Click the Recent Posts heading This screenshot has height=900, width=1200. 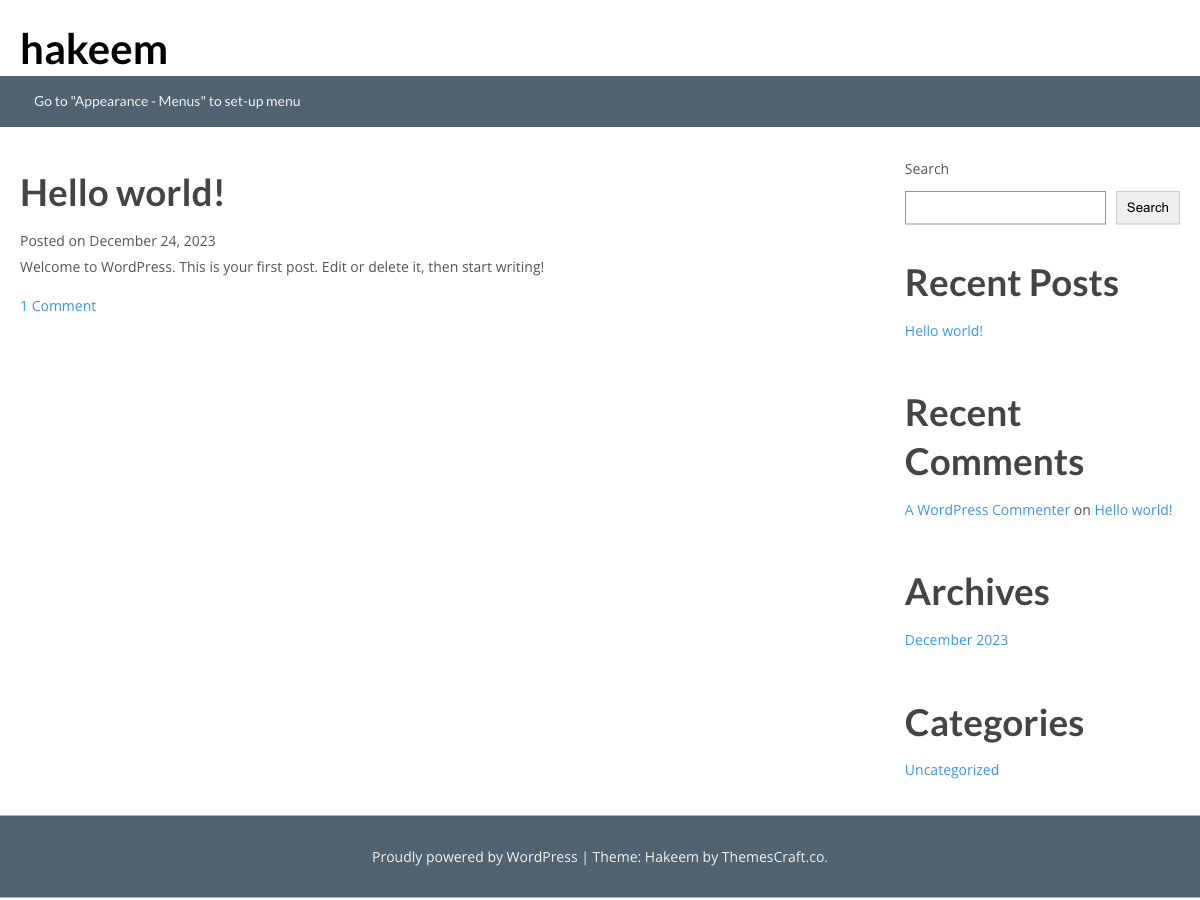[1011, 283]
